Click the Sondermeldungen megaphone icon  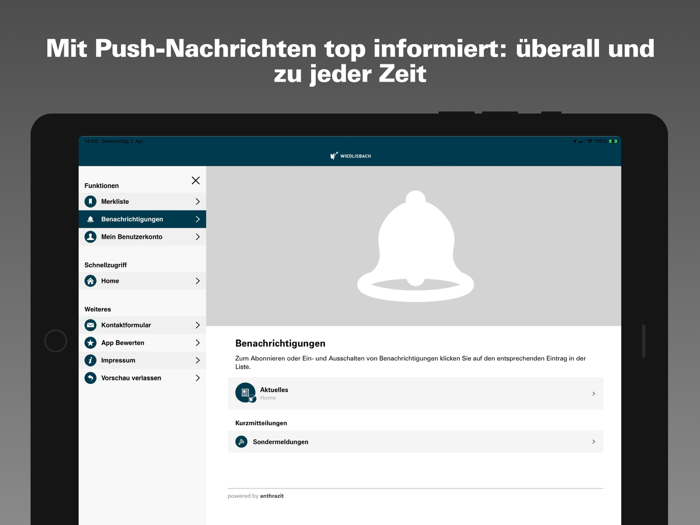click(x=241, y=442)
